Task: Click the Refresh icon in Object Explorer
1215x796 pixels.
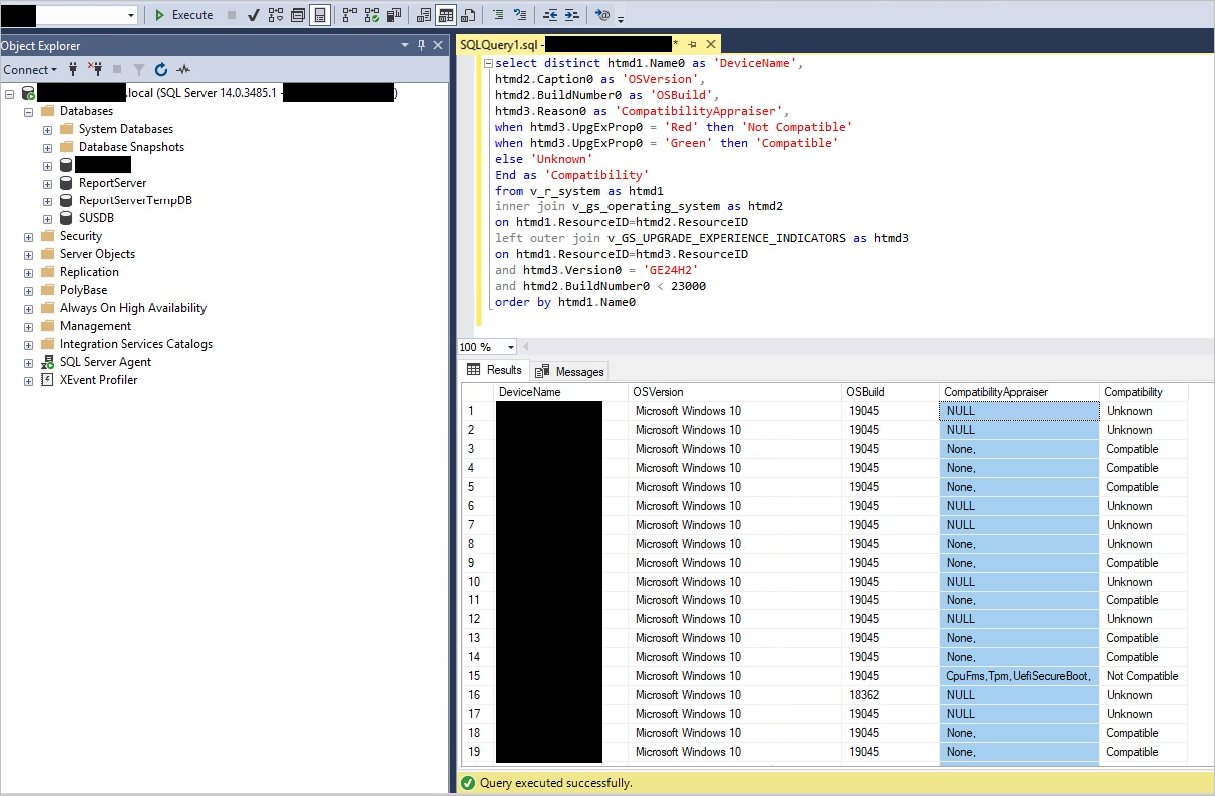Action: pos(161,70)
